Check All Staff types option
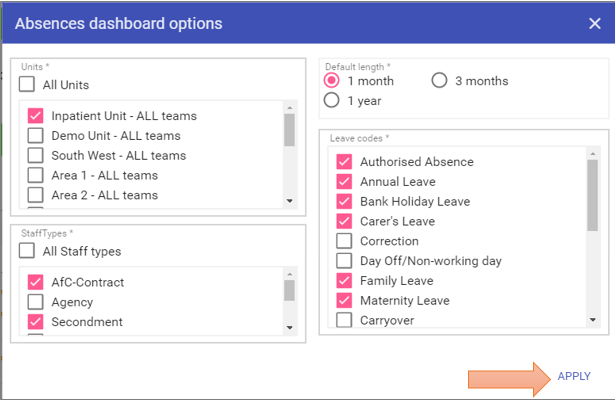 tap(29, 251)
